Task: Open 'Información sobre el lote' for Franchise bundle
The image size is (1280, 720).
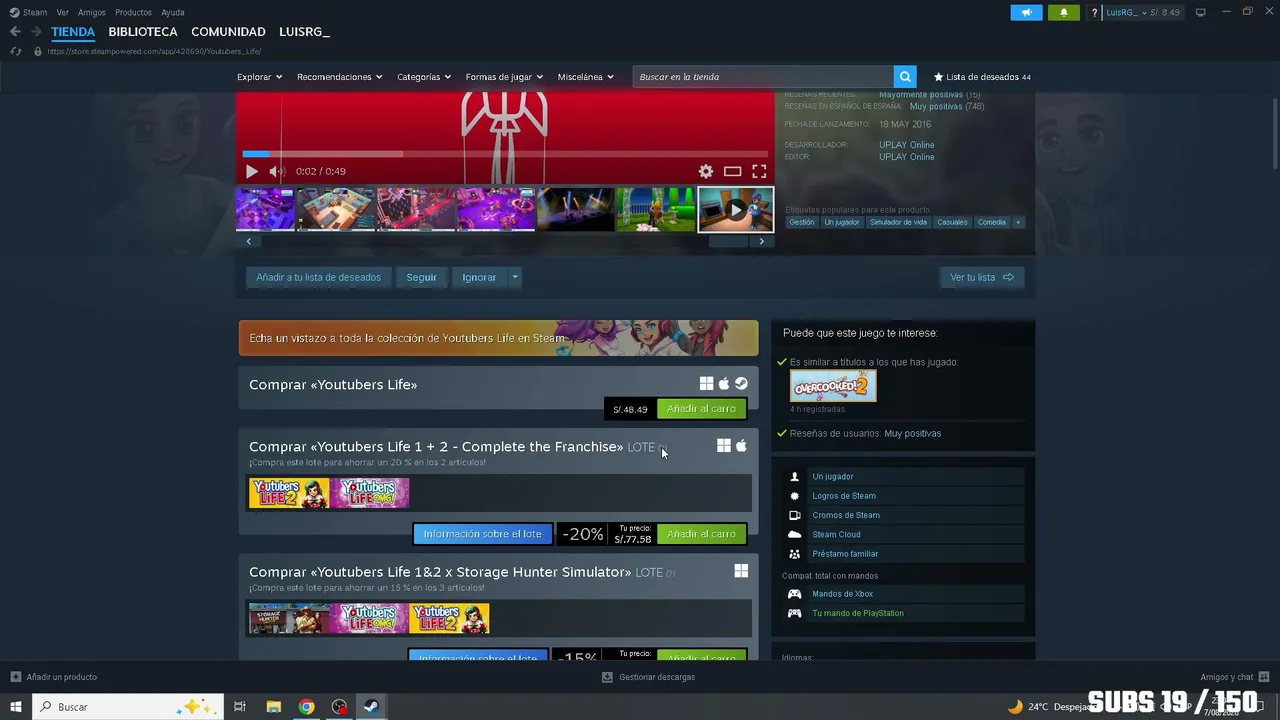Action: pos(482,534)
